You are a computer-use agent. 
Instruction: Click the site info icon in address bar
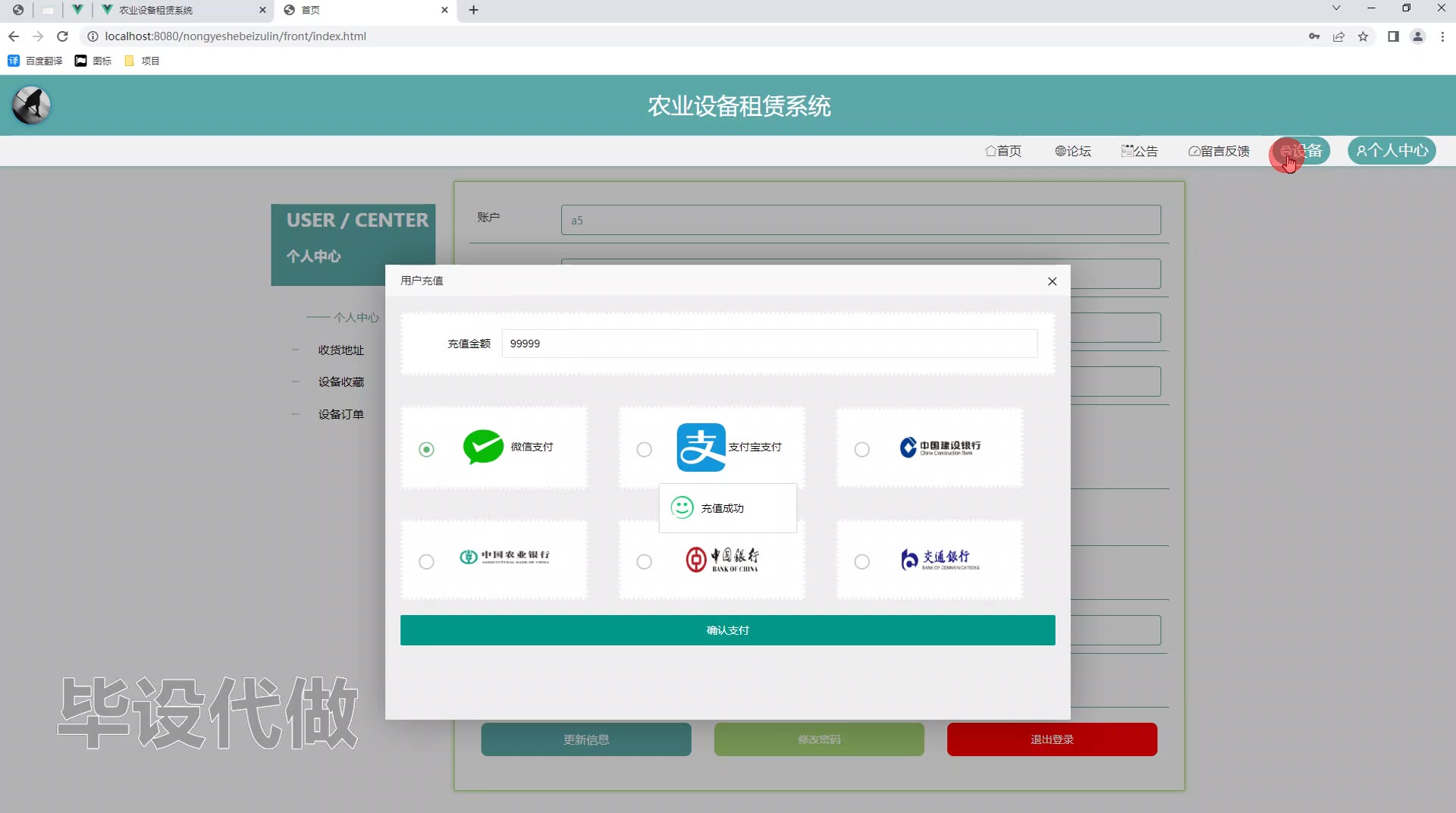click(93, 36)
